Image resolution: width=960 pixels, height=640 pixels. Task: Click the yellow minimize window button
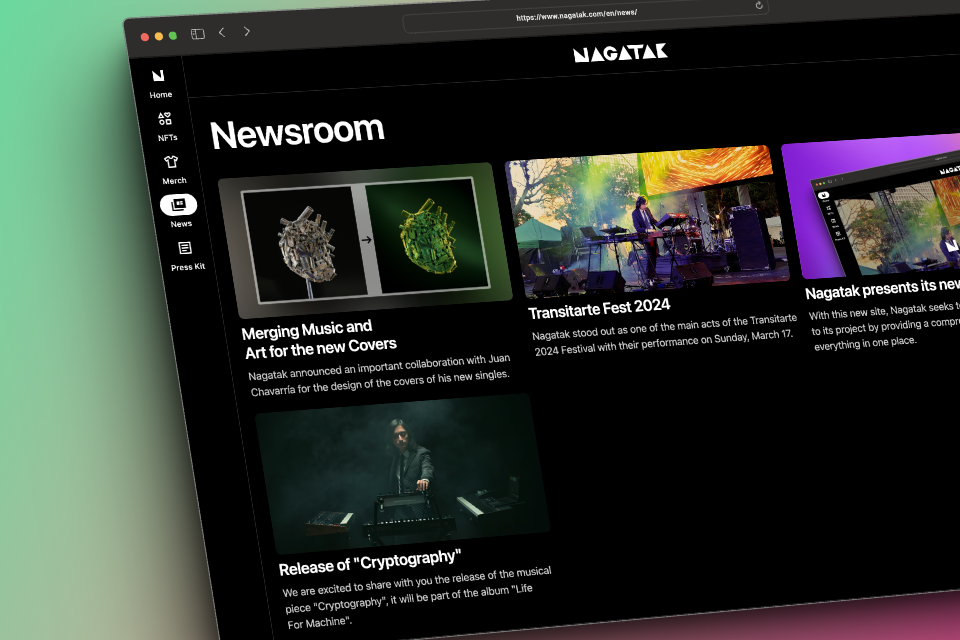point(159,37)
